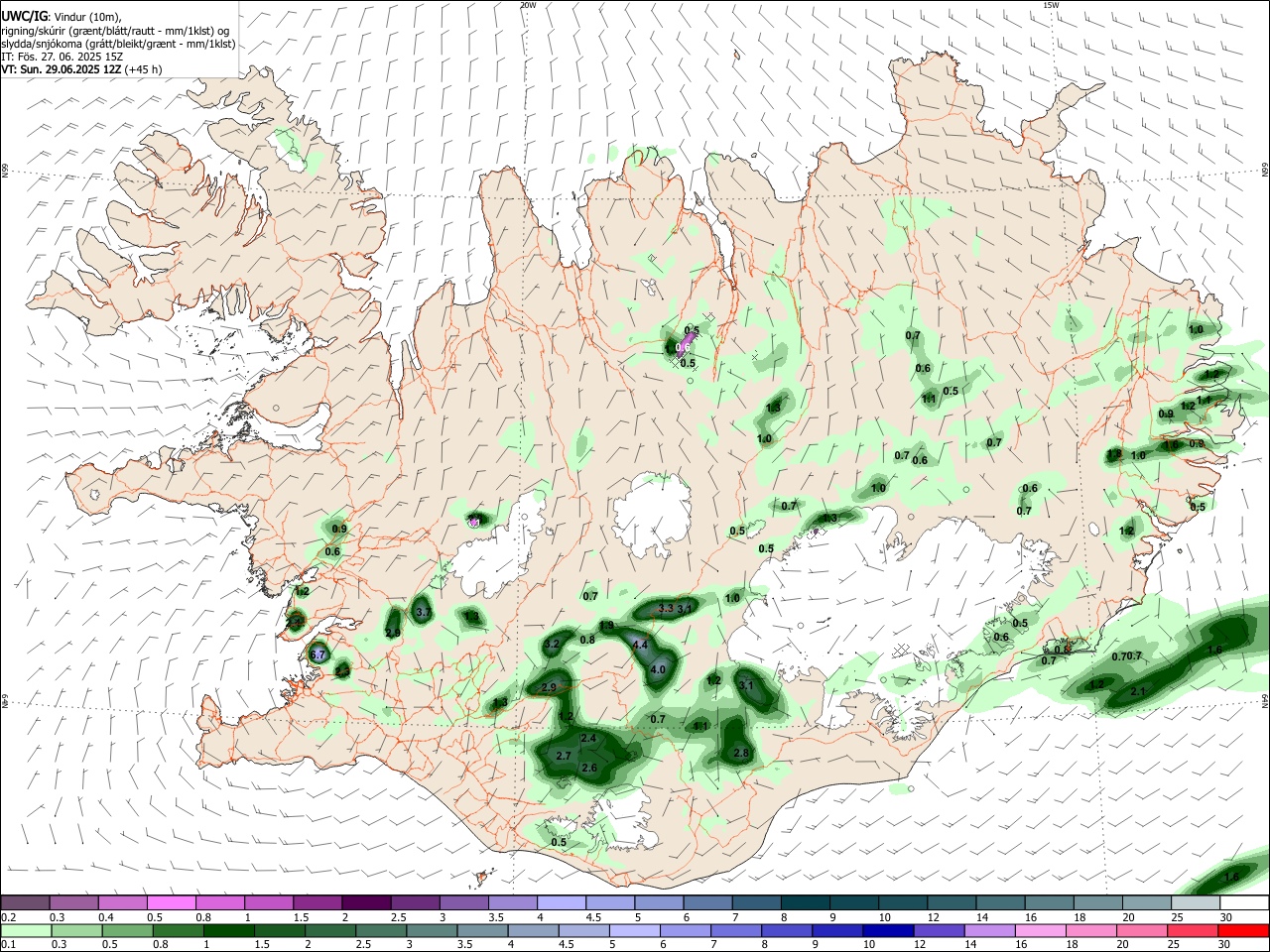Click the 'UWC/IG: Vindur (10m),' title line
This screenshot has width=1270, height=952.
tap(61, 17)
